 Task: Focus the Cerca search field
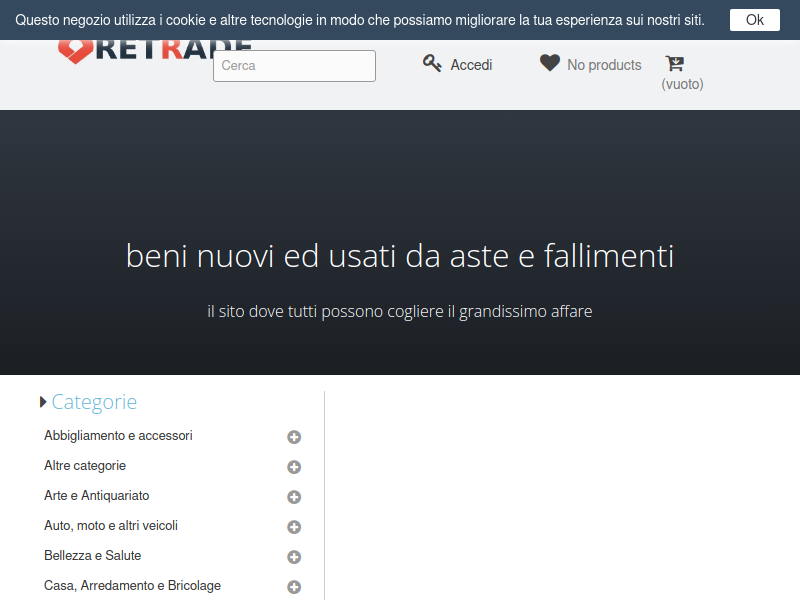(x=294, y=66)
